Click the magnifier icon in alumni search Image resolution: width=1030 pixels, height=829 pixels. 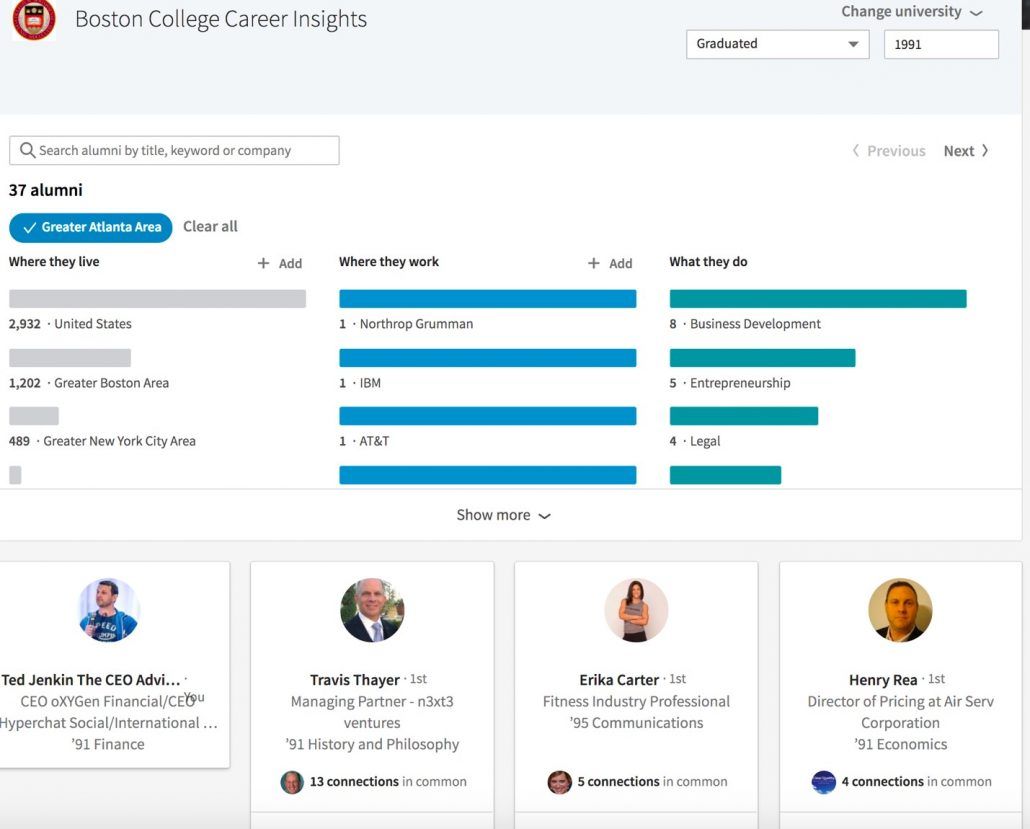27,150
